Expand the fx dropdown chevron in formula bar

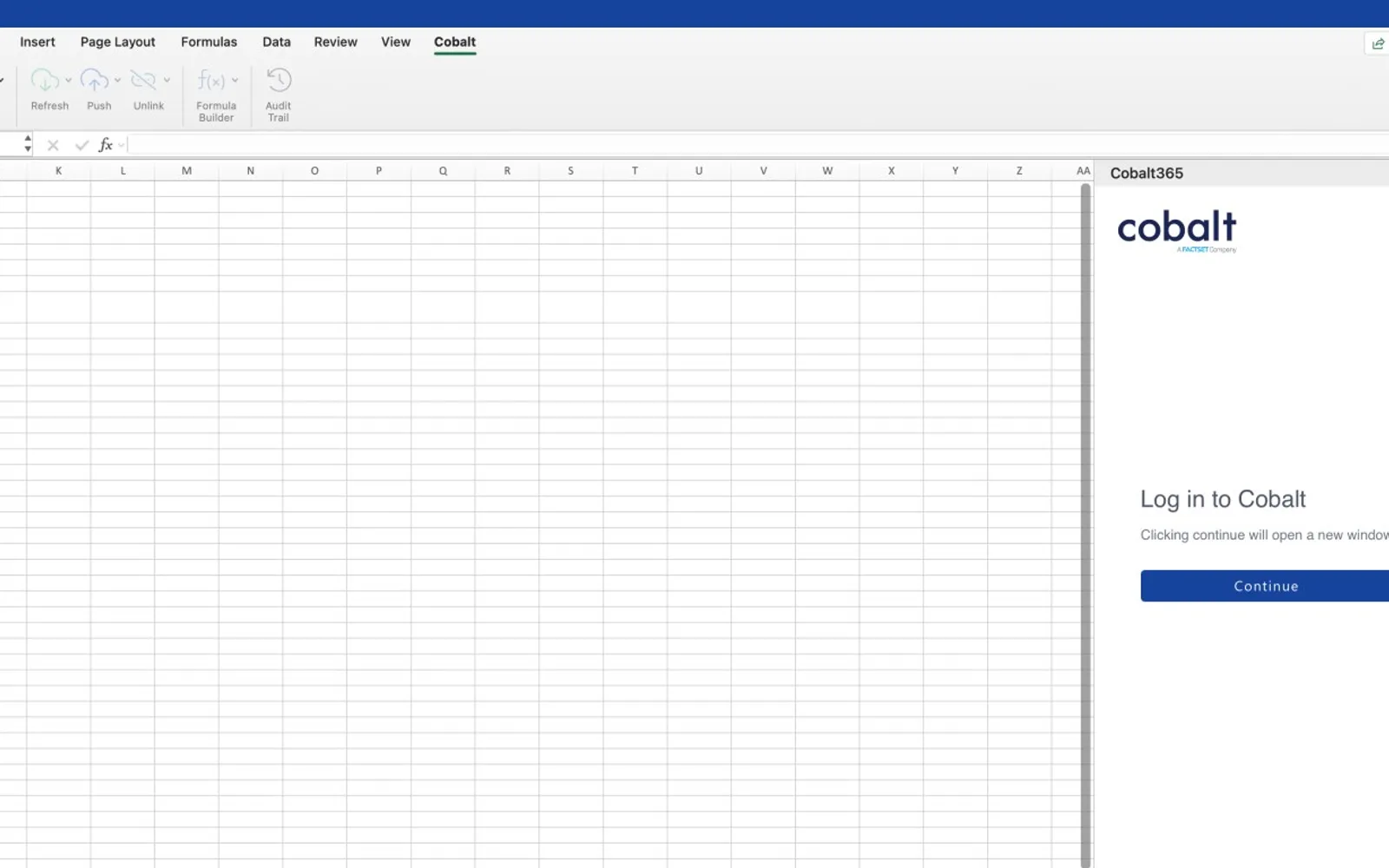point(122,145)
